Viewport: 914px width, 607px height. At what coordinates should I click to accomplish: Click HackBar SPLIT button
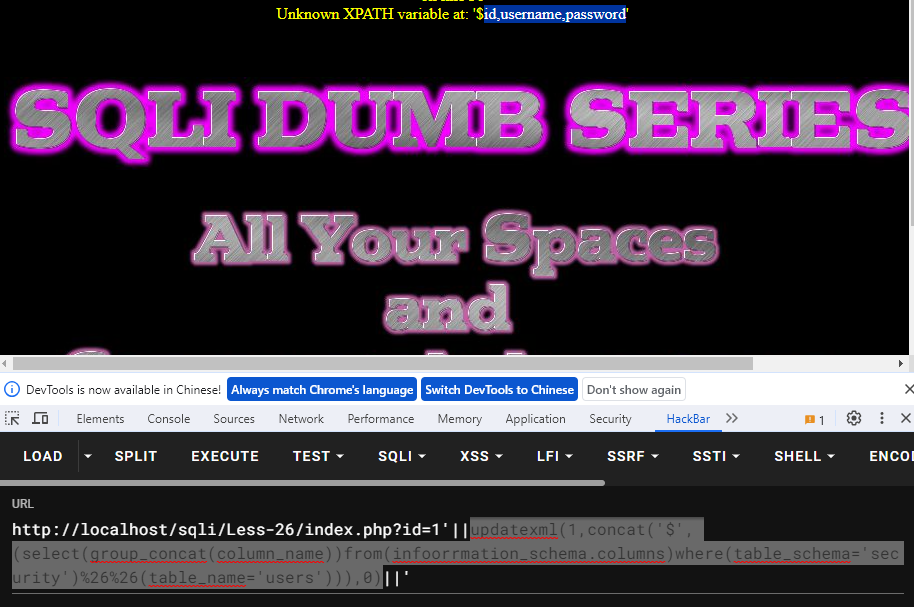click(136, 456)
